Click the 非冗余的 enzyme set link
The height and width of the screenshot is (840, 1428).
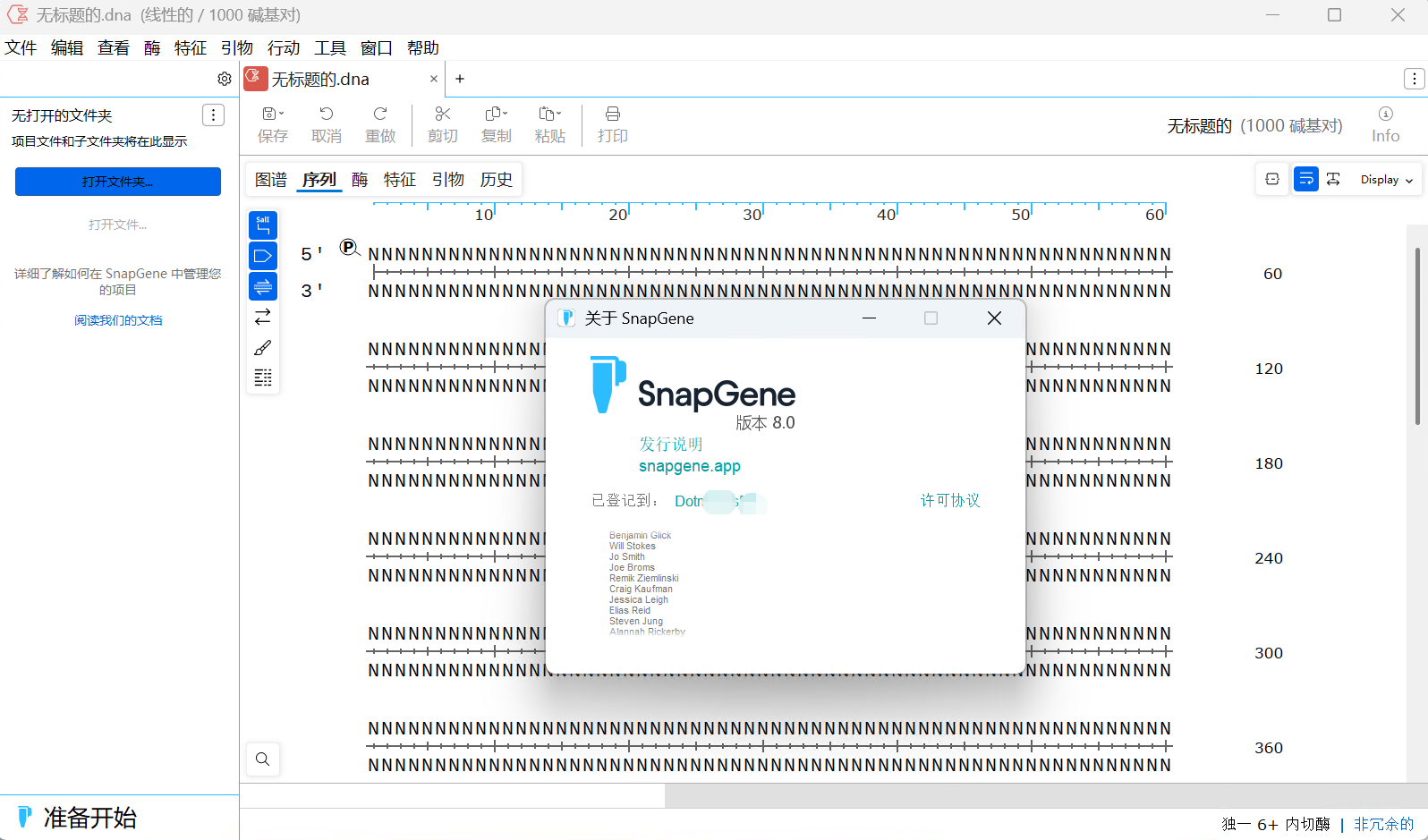[x=1383, y=824]
